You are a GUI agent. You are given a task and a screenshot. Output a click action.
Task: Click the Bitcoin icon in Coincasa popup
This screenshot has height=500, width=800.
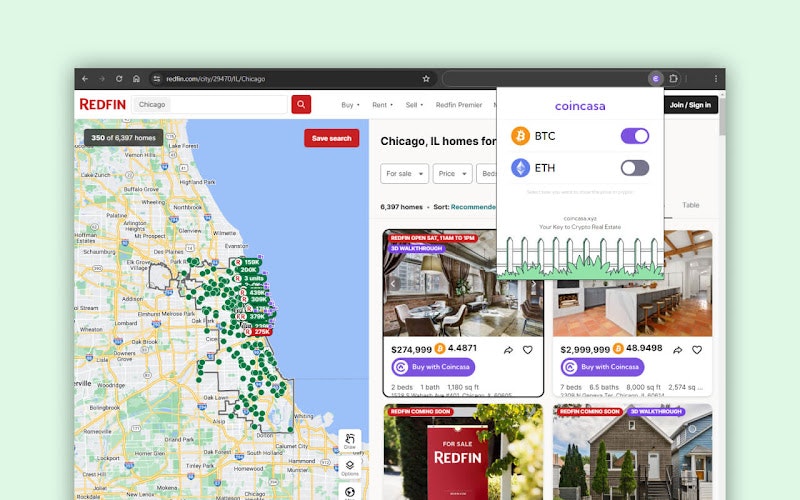coord(520,136)
